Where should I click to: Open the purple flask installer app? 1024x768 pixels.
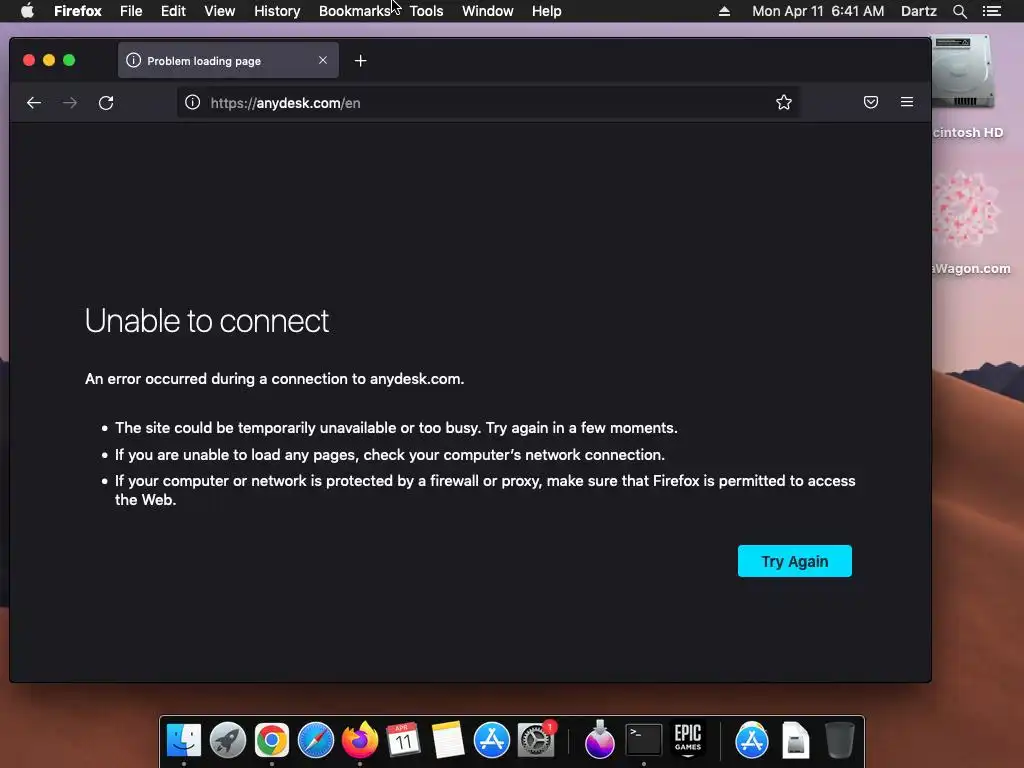(600, 740)
